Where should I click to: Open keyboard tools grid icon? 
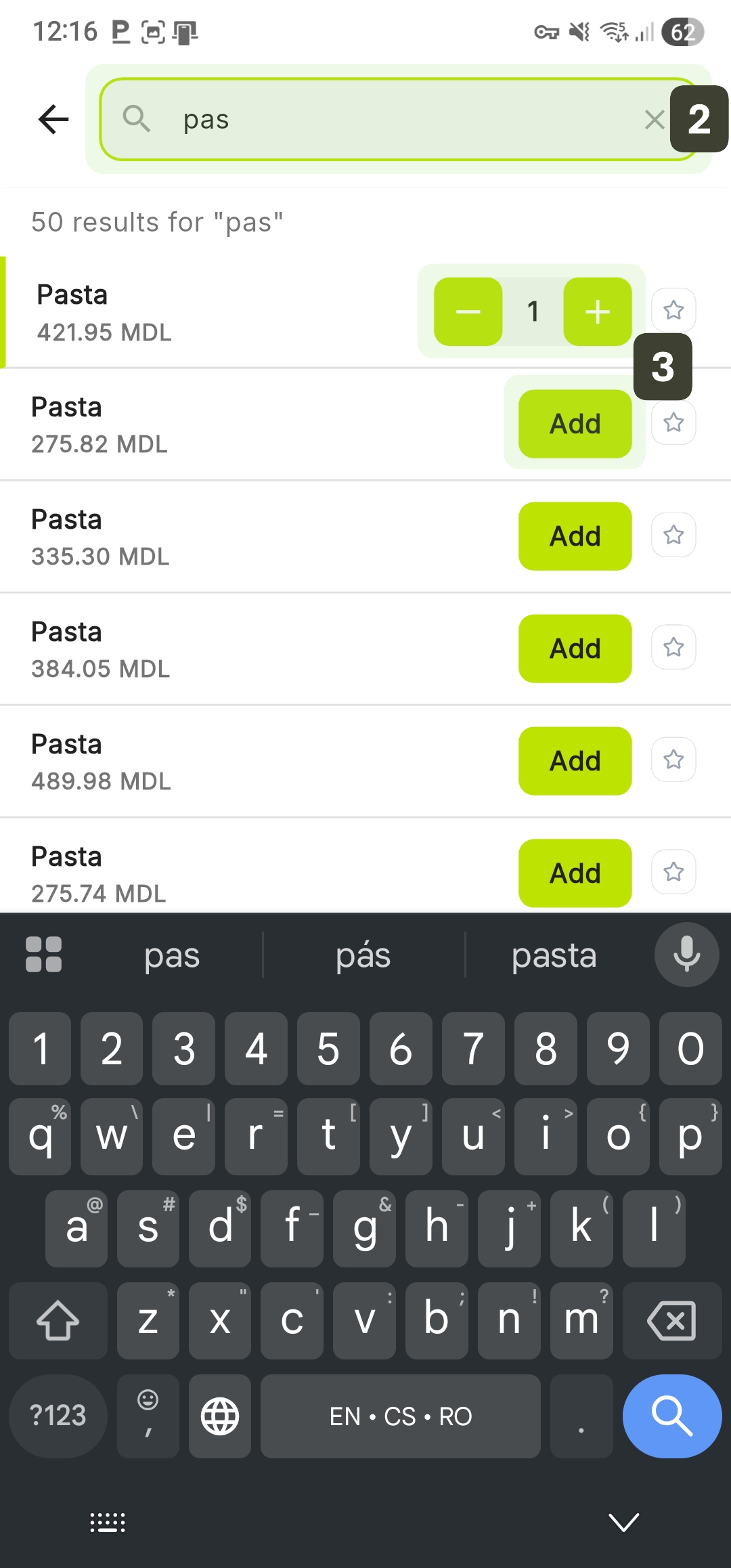coord(43,955)
